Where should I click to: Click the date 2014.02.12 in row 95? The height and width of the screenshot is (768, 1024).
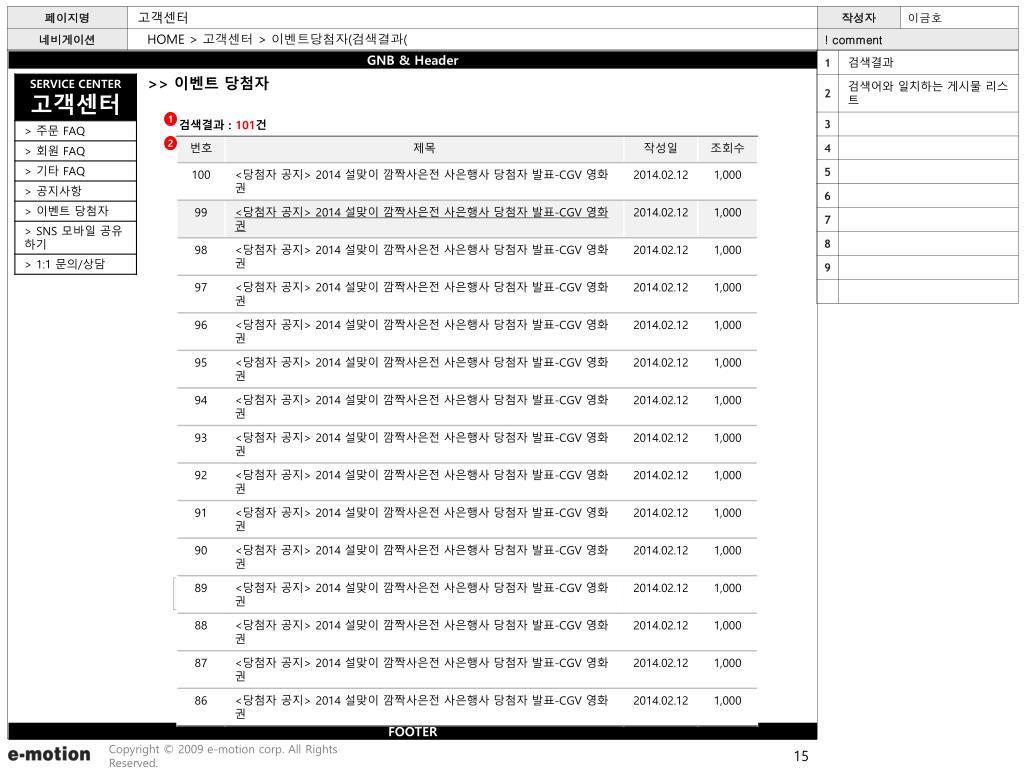(x=660, y=362)
